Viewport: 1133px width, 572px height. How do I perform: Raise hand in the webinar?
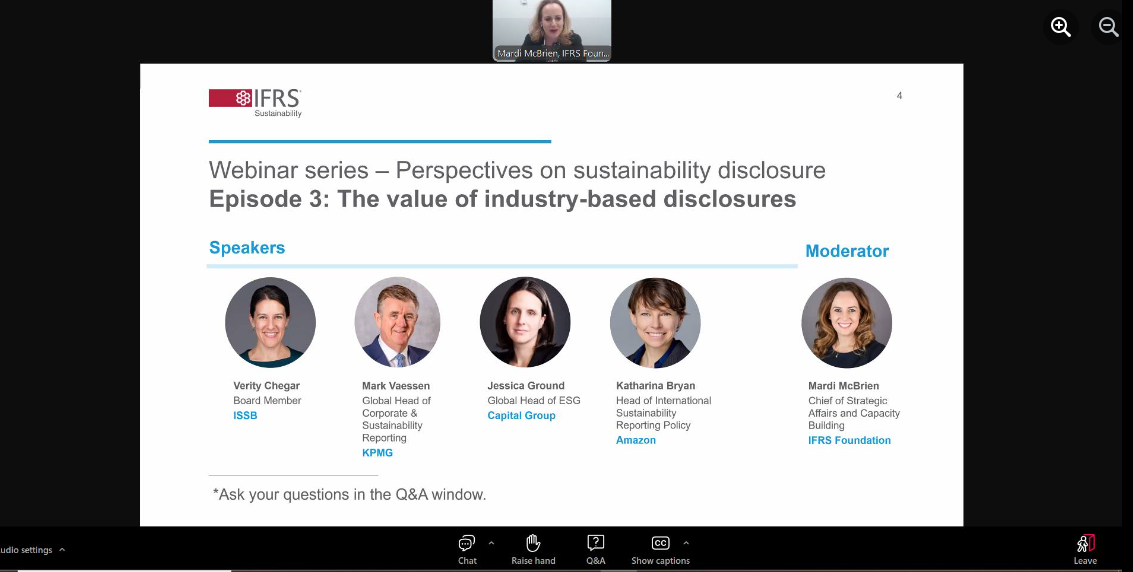tap(533, 550)
